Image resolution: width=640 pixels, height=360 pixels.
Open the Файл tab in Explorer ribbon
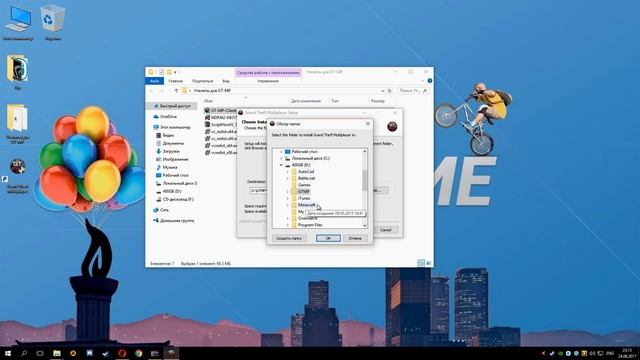(x=154, y=81)
